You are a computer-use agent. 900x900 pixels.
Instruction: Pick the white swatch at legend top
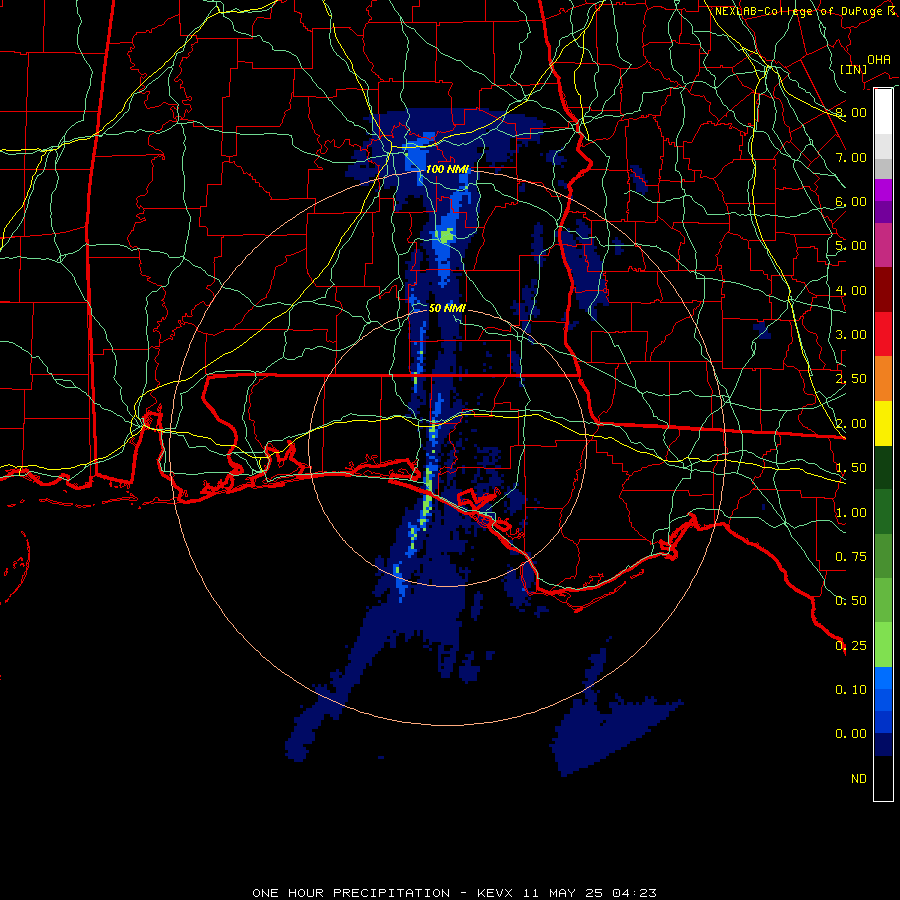883,112
